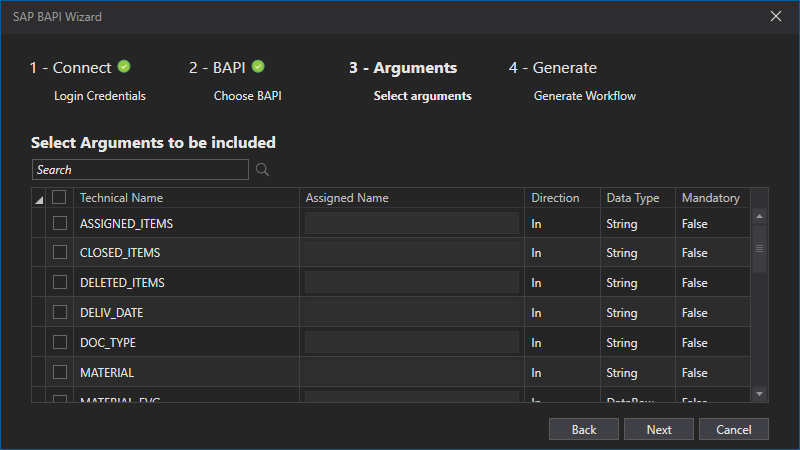Click the green check beside Connect
This screenshot has height=450, width=800.
point(124,66)
